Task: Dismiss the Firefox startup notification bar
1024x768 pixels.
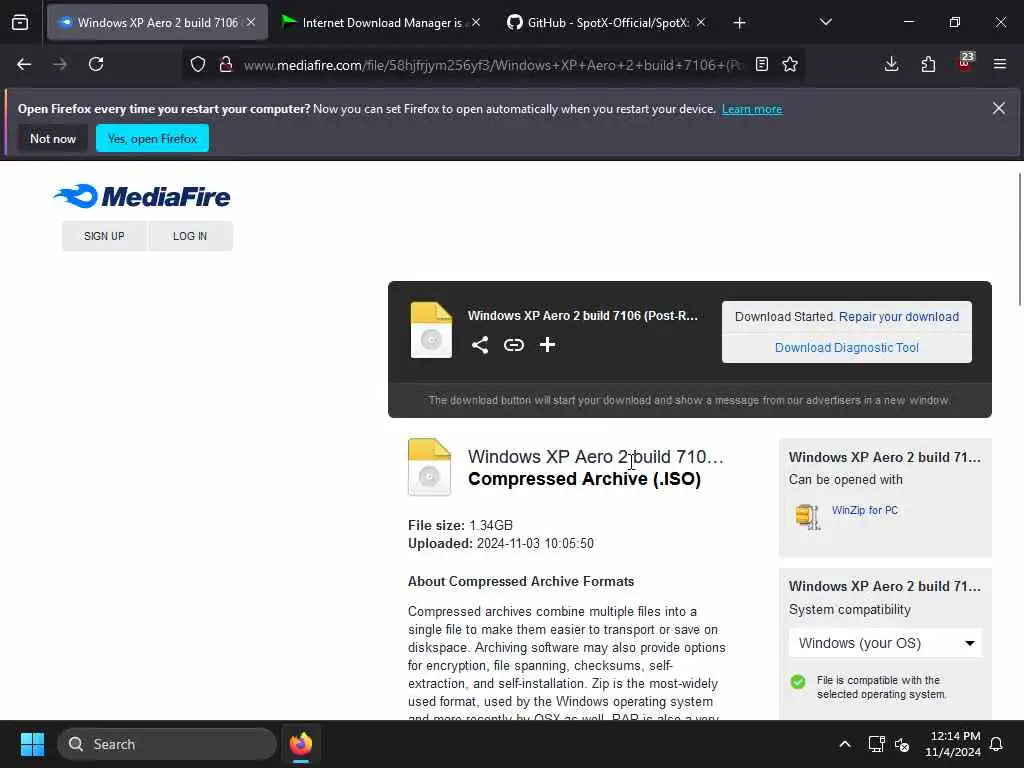Action: click(x=999, y=108)
